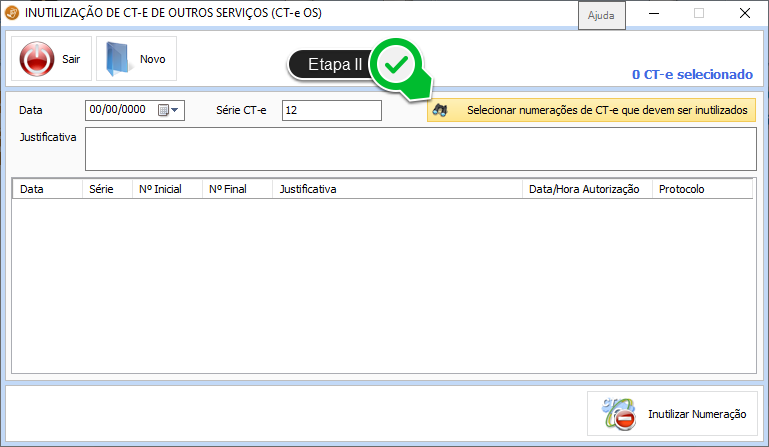This screenshot has height=447, width=769.
Task: Click the green checkmark magnifier badge
Action: pos(399,66)
